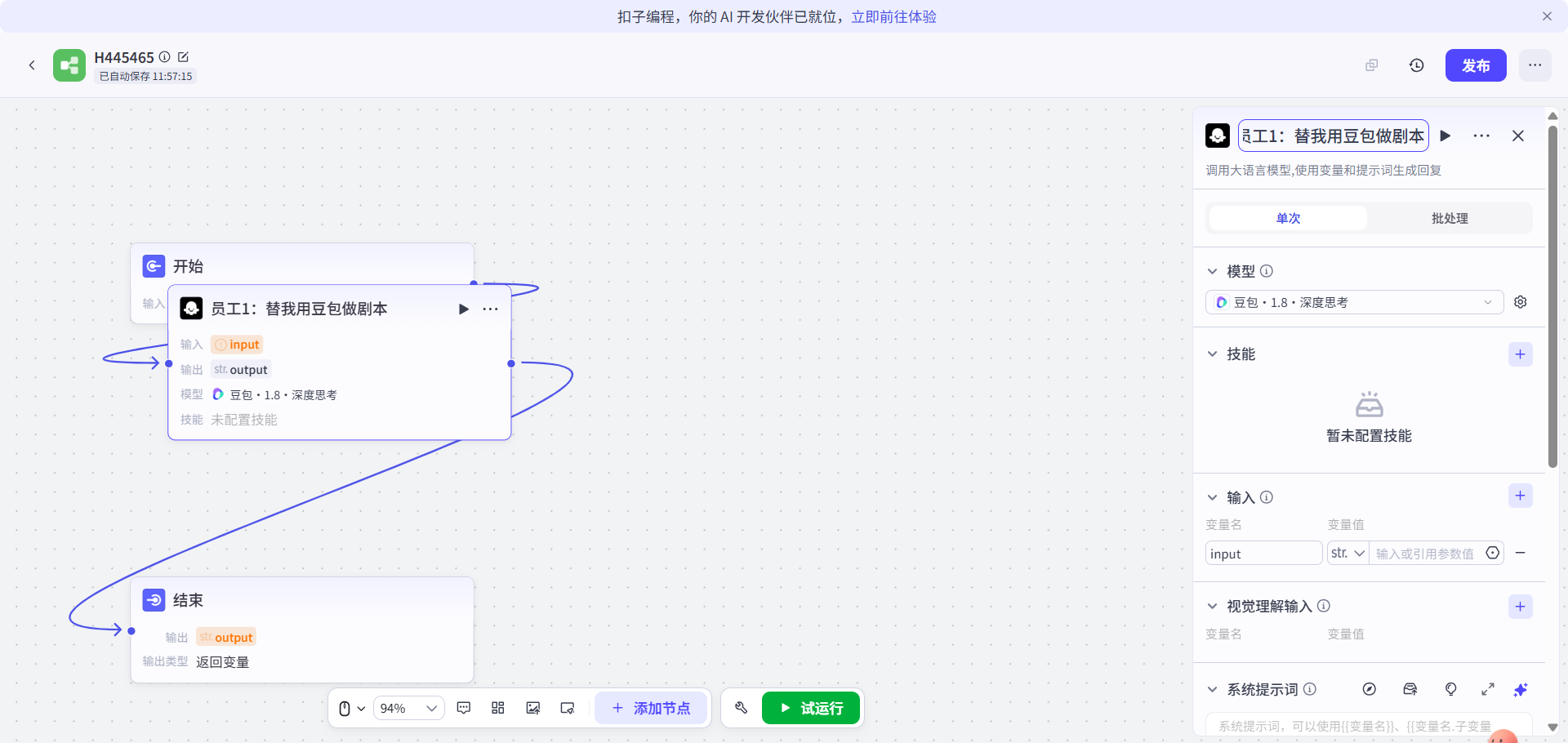Click the side panel vertical scrollbar
The width and height of the screenshot is (1568, 743).
point(1552,296)
